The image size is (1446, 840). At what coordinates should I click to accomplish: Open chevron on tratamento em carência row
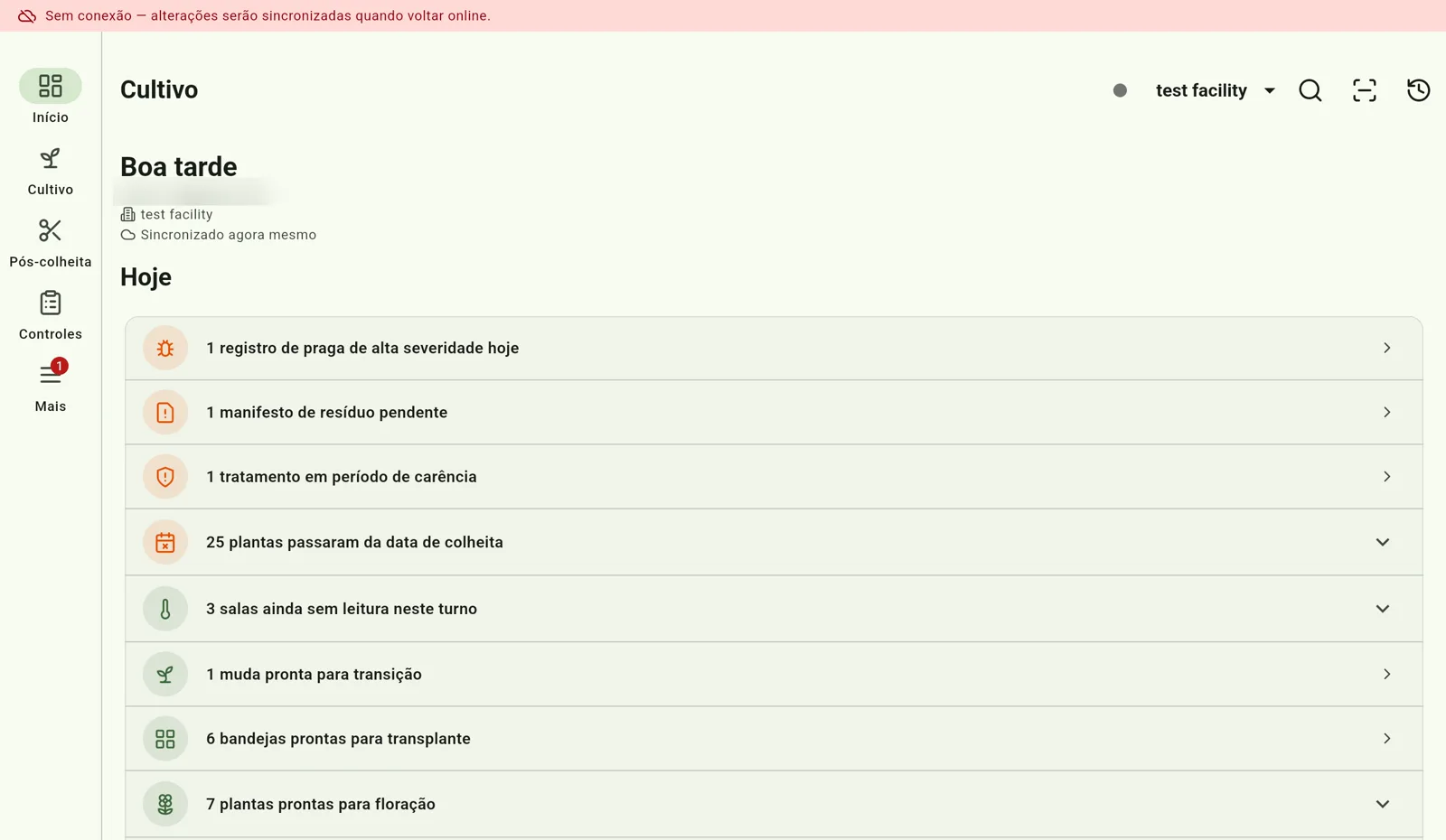1387,477
